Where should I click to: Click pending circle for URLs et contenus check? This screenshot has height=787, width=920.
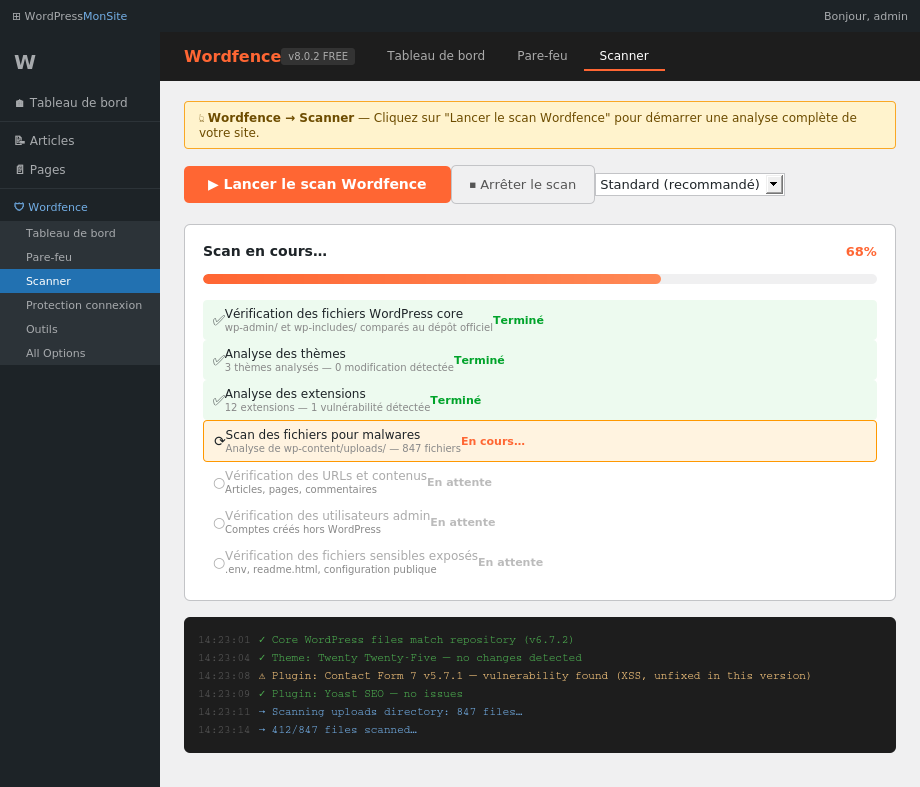pyautogui.click(x=219, y=483)
